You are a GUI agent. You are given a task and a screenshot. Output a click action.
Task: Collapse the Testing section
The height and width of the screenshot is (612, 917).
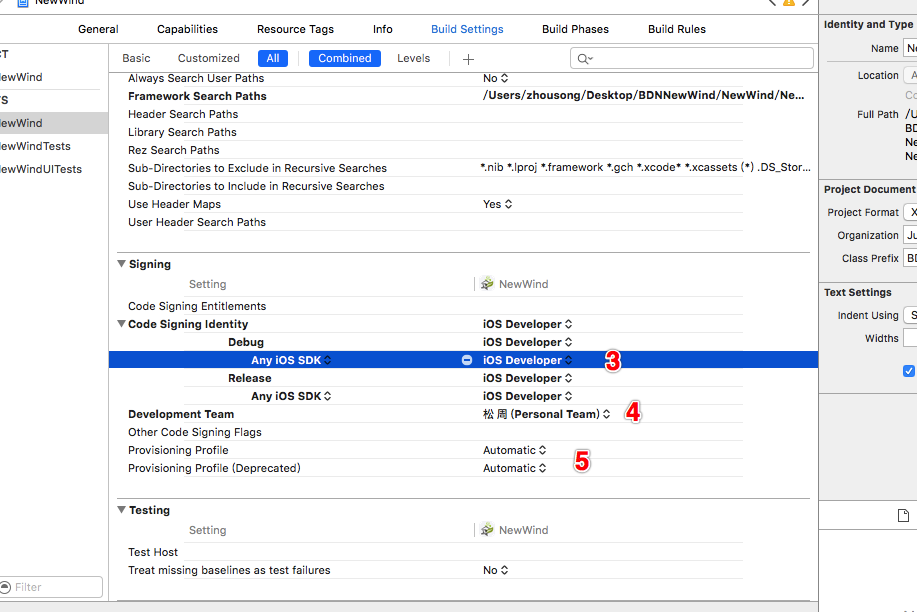(x=122, y=510)
